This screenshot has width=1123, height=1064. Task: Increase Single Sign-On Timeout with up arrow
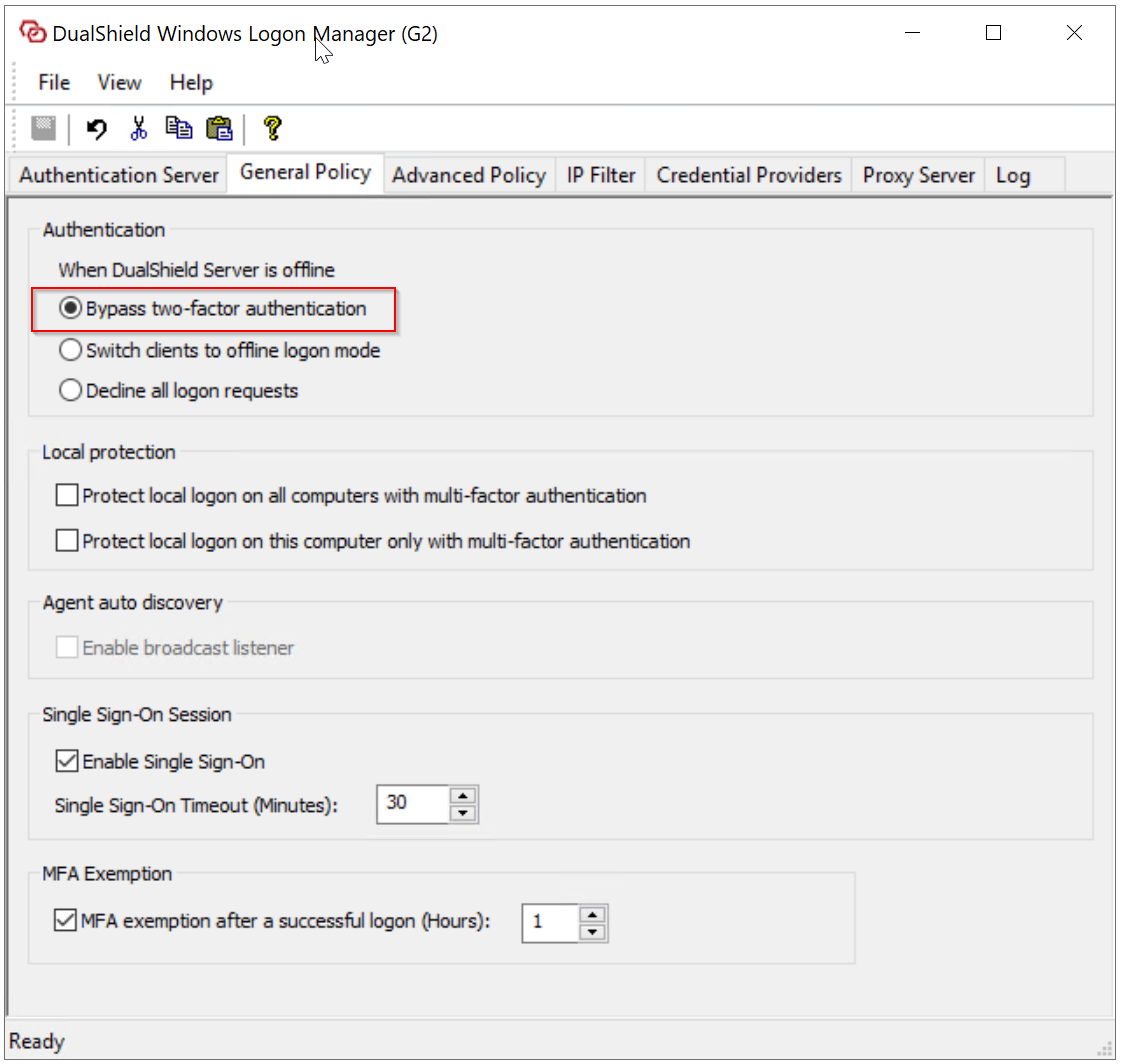(462, 796)
